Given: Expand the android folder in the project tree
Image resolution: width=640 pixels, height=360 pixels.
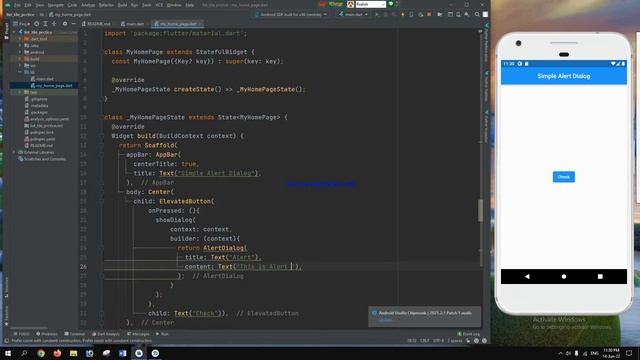Looking at the screenshot, I should (20, 52).
